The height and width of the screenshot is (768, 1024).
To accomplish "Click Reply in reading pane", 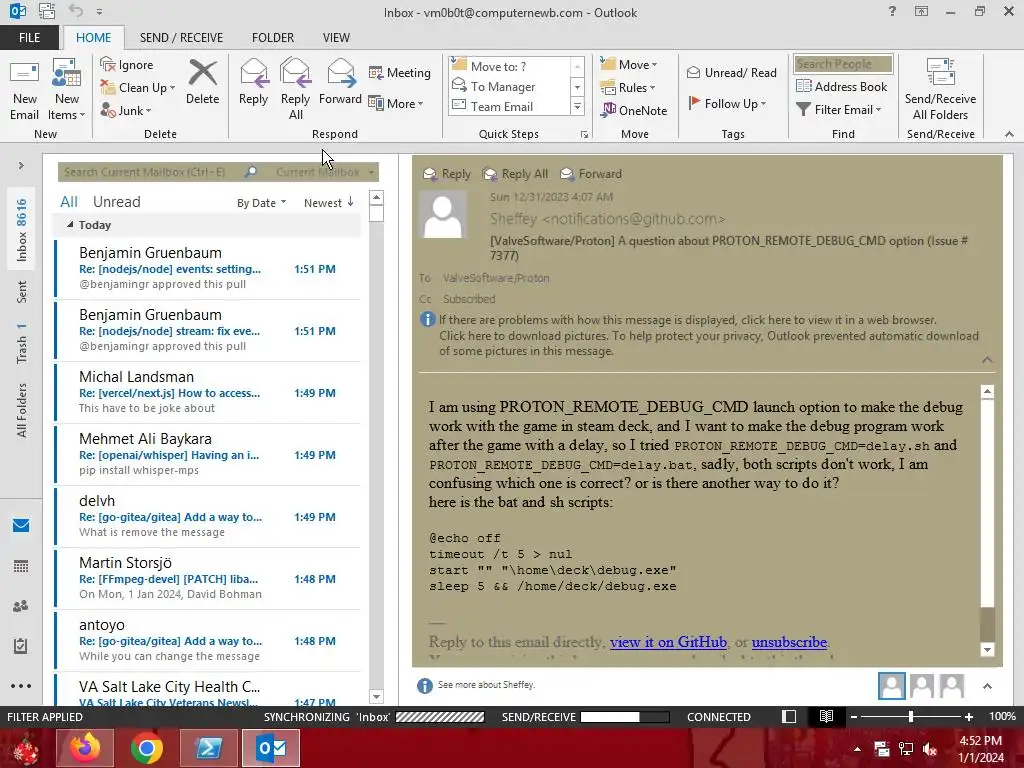I will pos(447,174).
